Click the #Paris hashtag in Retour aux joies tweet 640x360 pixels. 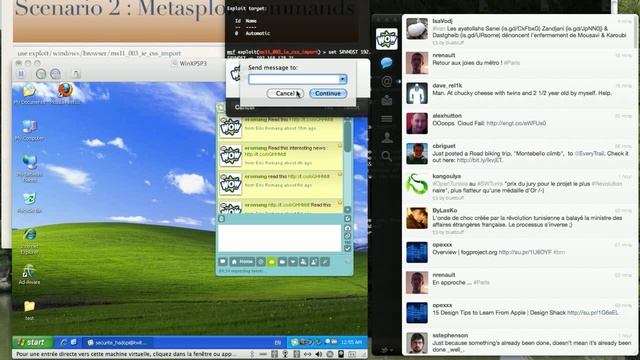click(x=511, y=63)
